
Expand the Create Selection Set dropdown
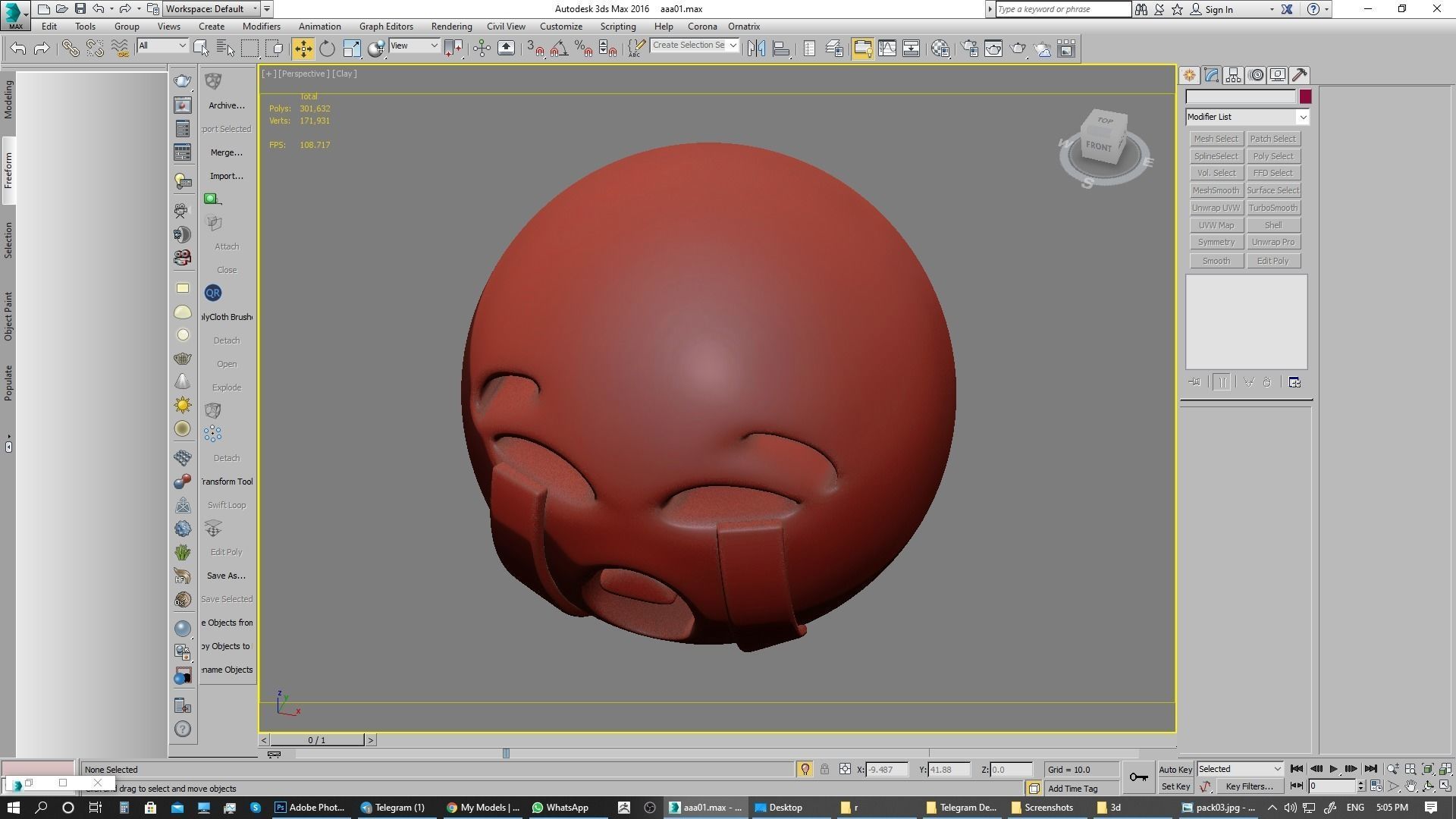(x=733, y=45)
